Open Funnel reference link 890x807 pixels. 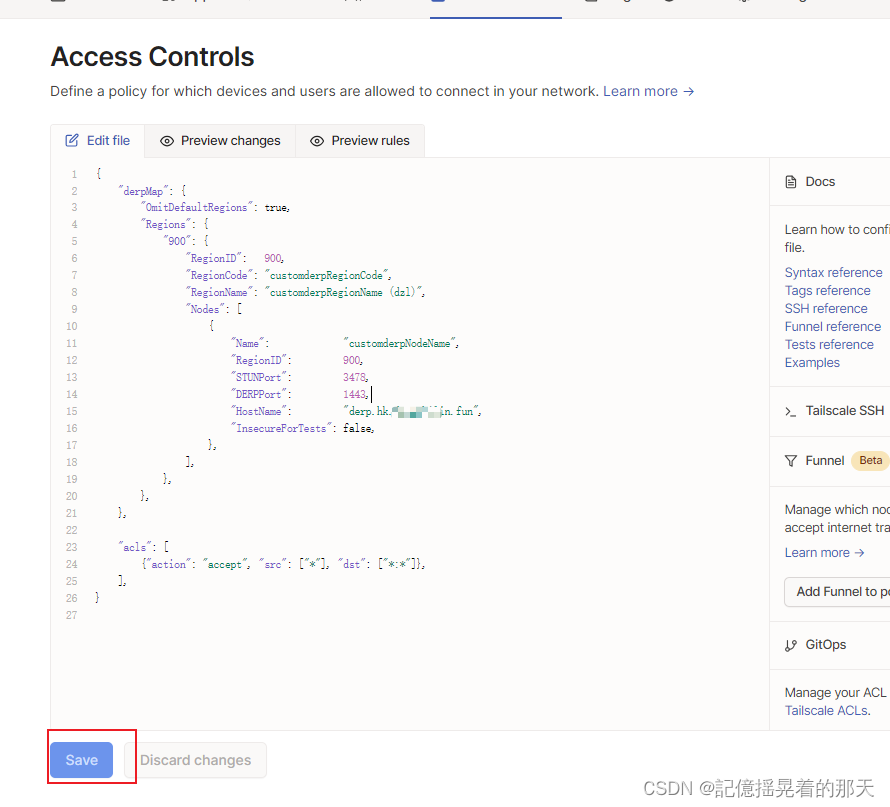point(833,327)
